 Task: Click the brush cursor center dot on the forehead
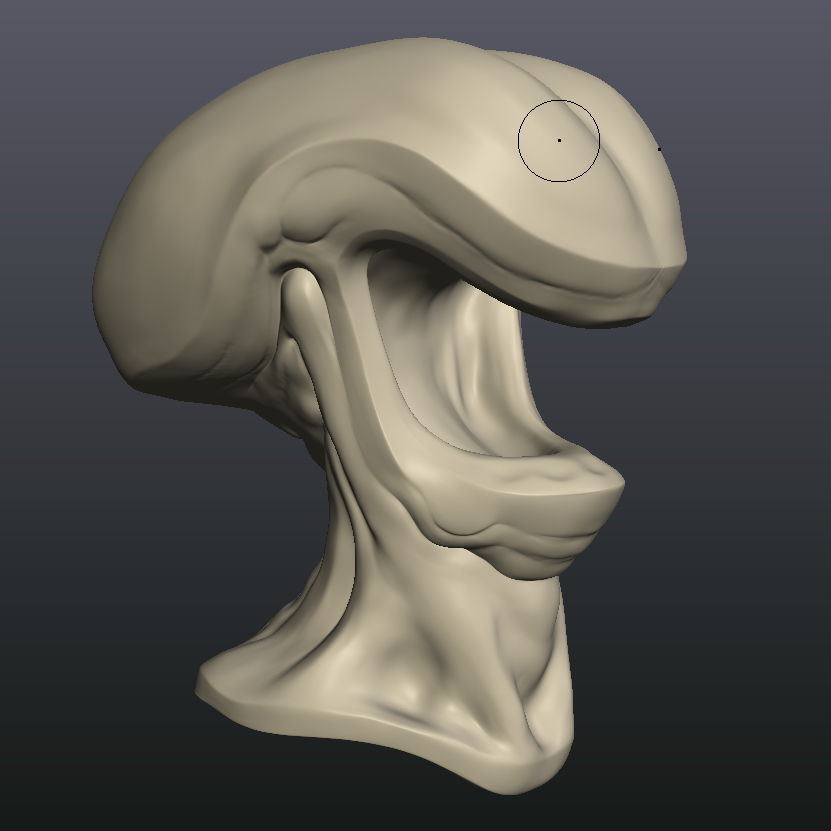559,140
